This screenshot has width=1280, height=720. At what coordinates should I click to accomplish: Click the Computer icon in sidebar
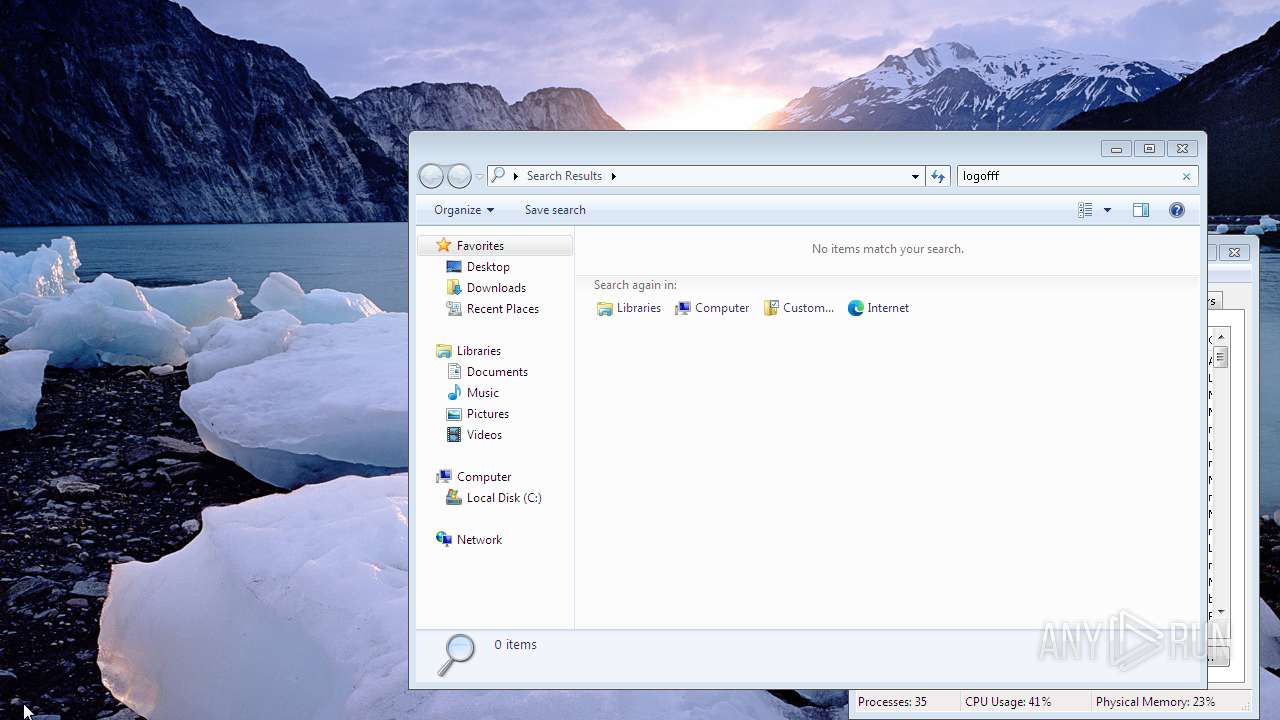tap(444, 477)
